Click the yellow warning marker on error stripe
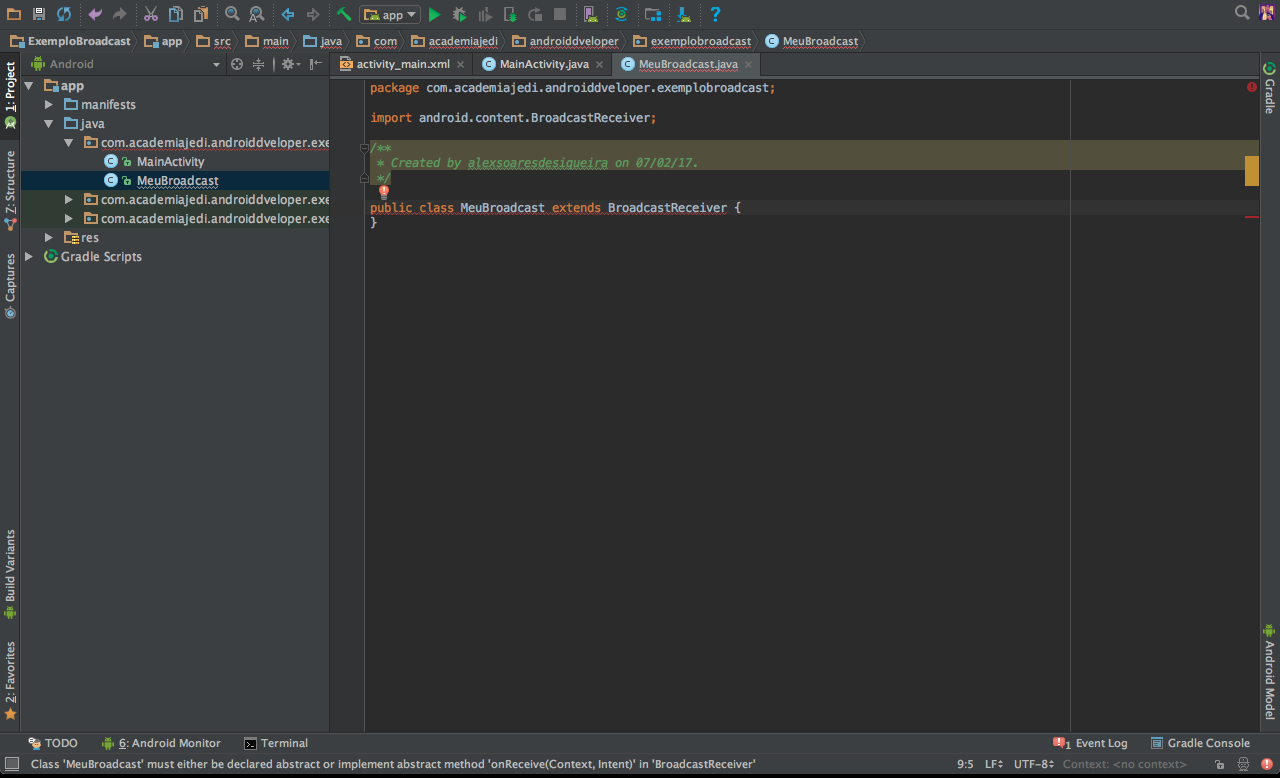The width and height of the screenshot is (1280, 778). click(x=1252, y=171)
